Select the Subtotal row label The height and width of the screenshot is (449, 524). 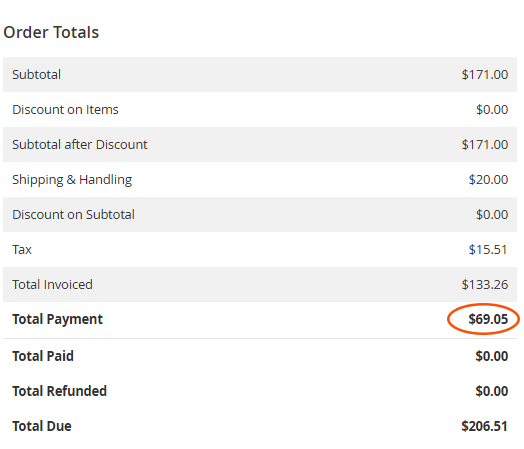point(36,74)
